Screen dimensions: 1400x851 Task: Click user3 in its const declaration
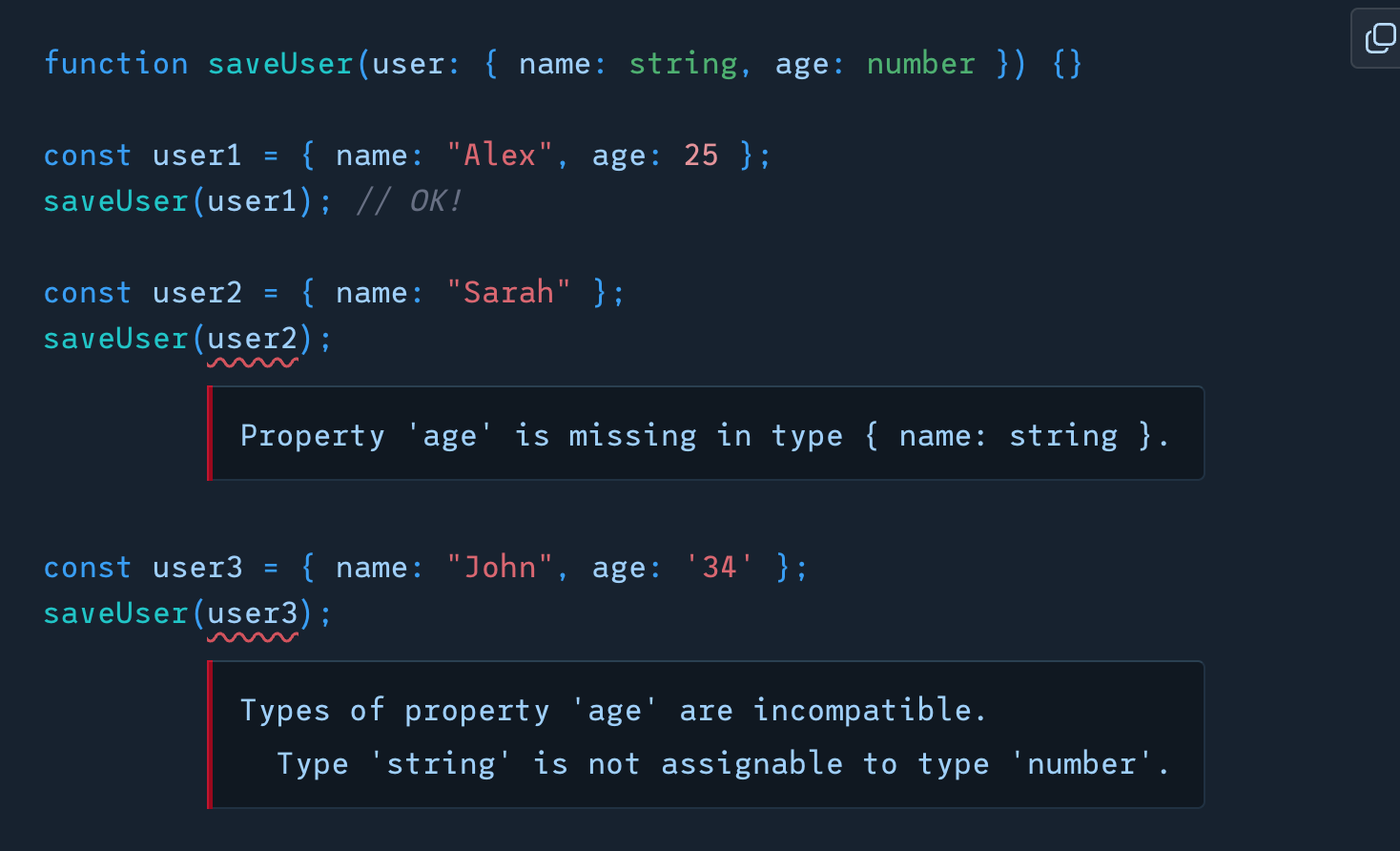coord(197,568)
